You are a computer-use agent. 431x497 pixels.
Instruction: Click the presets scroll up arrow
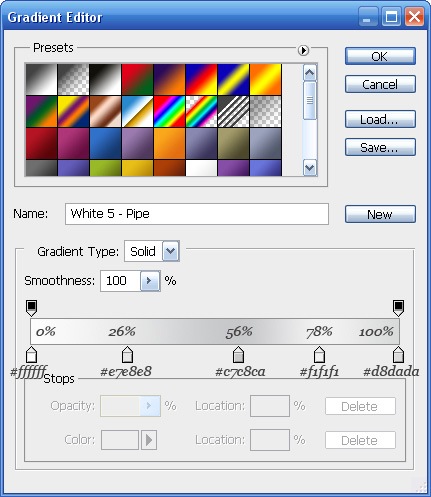[310, 73]
